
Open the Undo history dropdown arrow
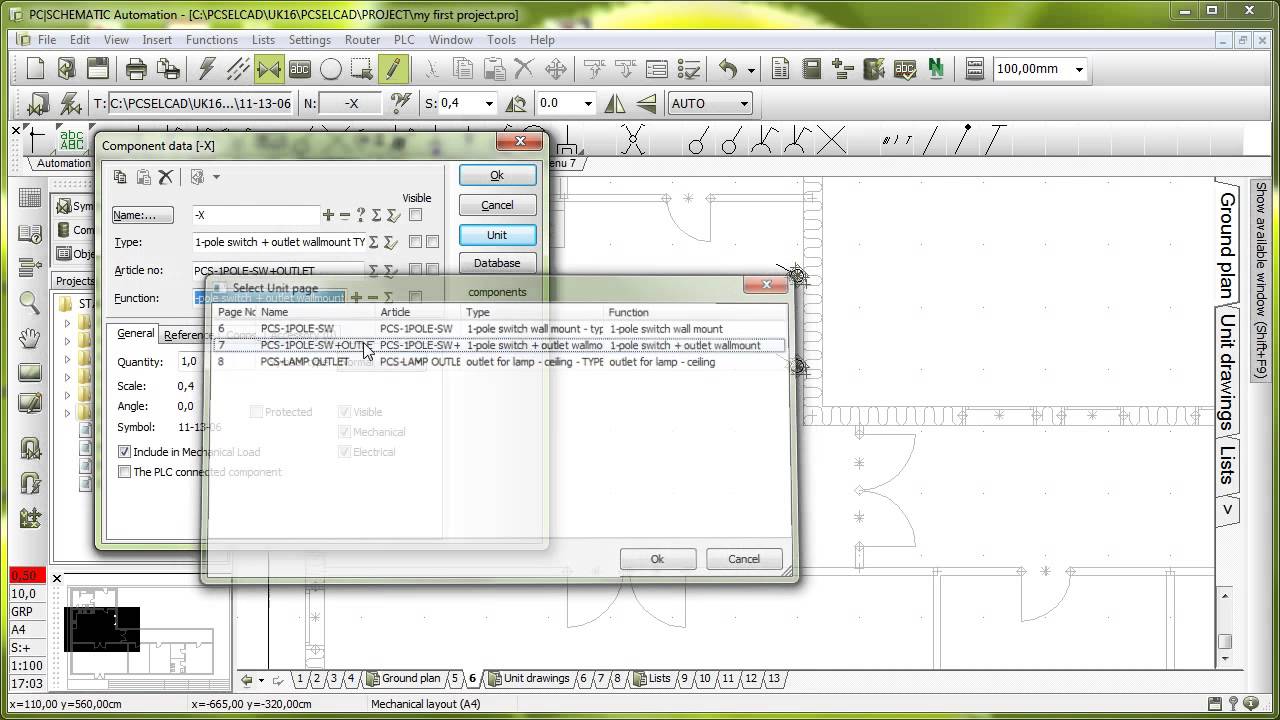tap(751, 70)
